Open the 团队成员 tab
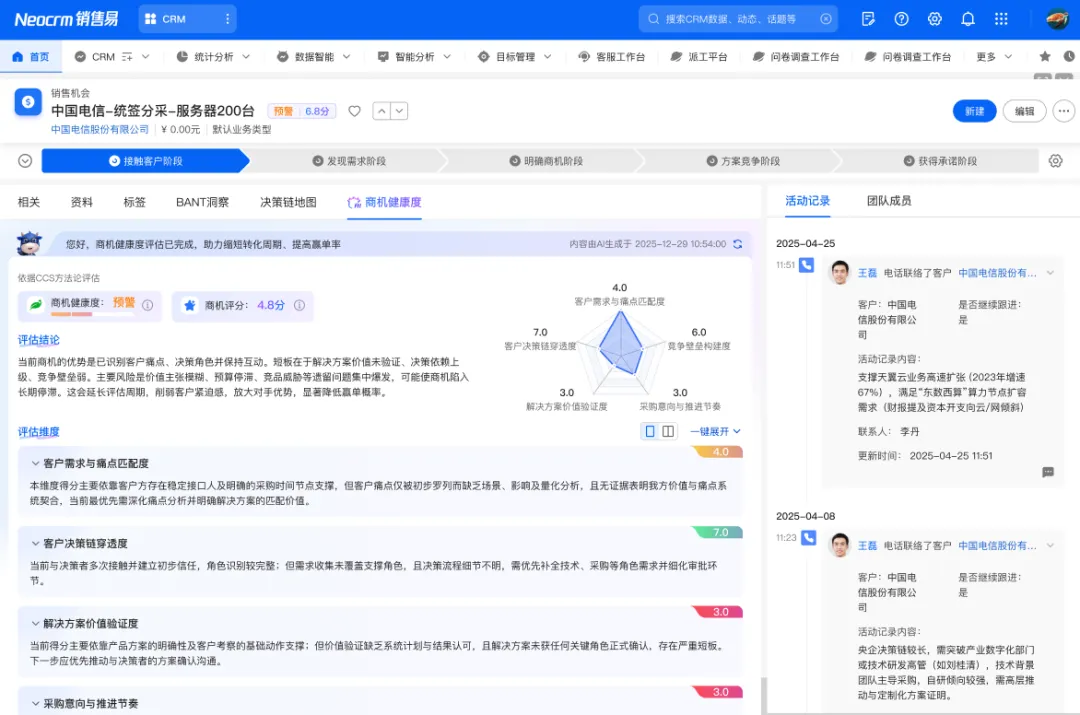Viewport: 1080px width, 715px height. point(888,201)
